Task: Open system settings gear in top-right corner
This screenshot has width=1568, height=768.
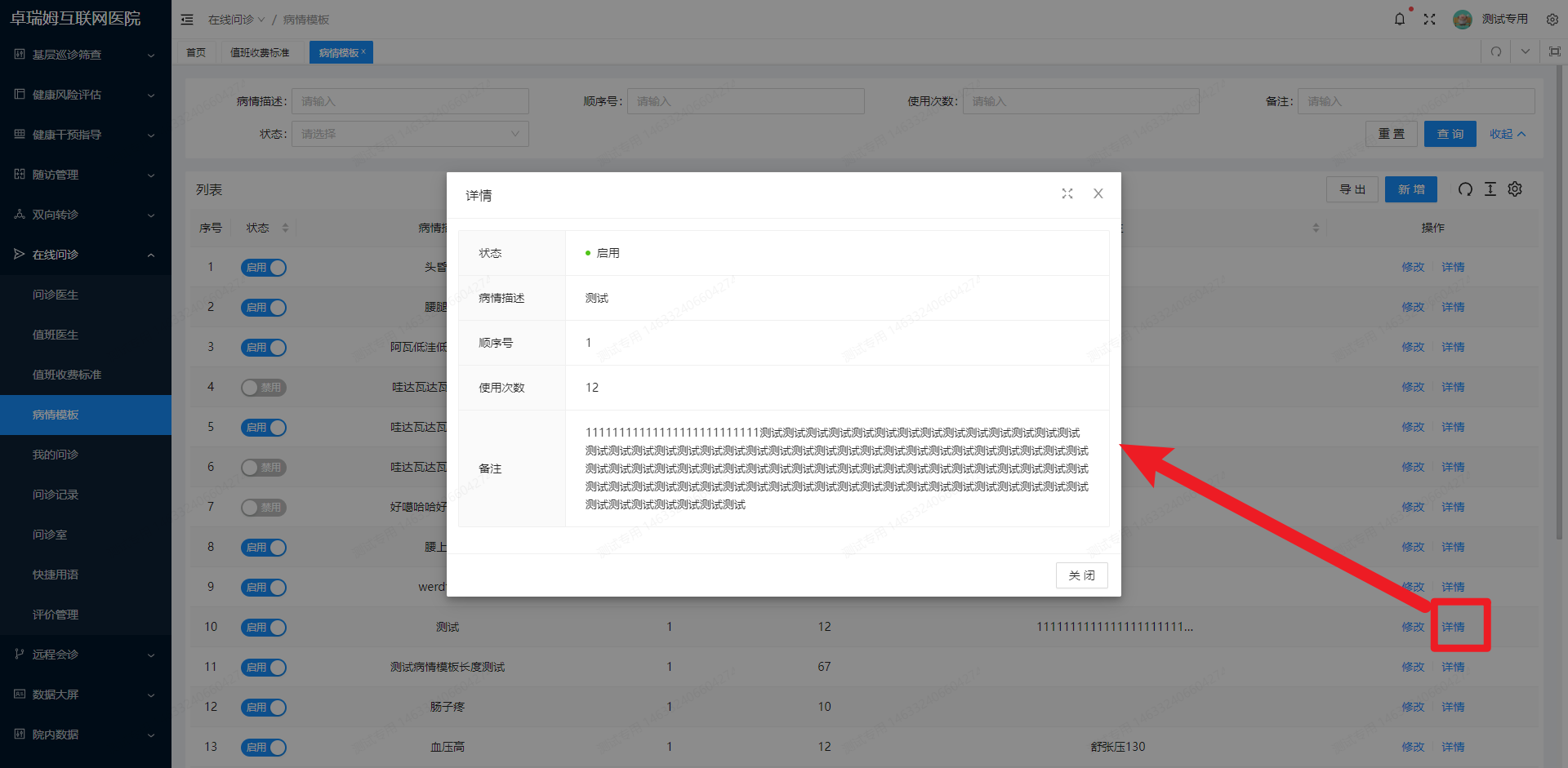Action: (1552, 19)
